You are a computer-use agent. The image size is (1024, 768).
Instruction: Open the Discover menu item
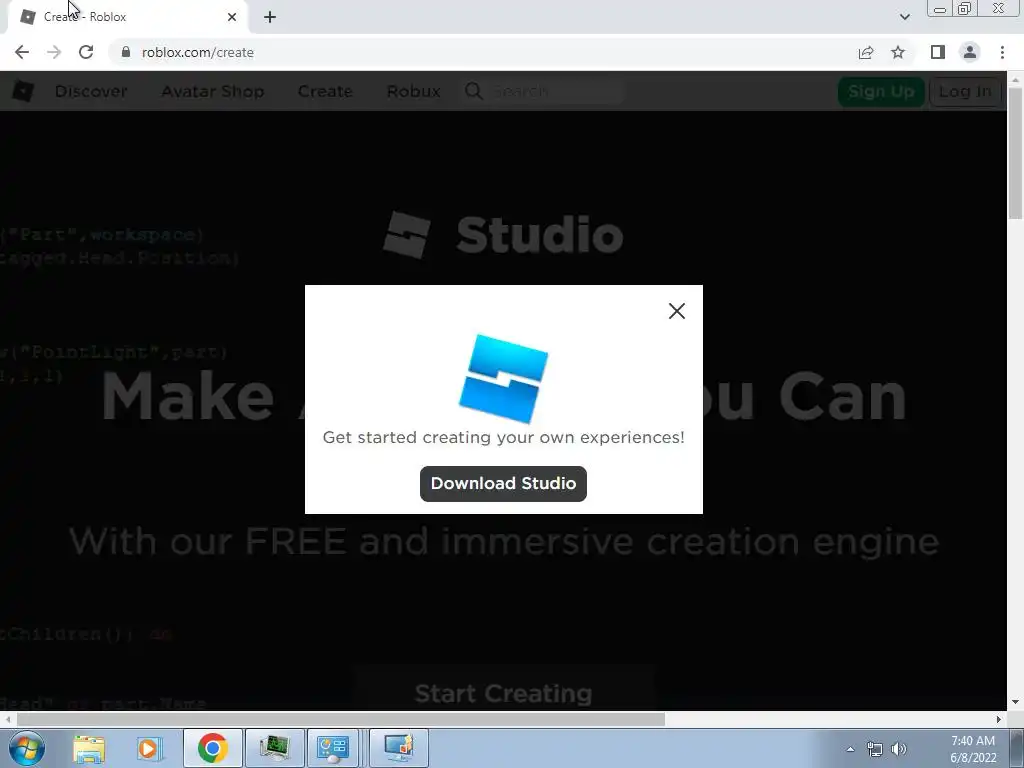tap(91, 91)
